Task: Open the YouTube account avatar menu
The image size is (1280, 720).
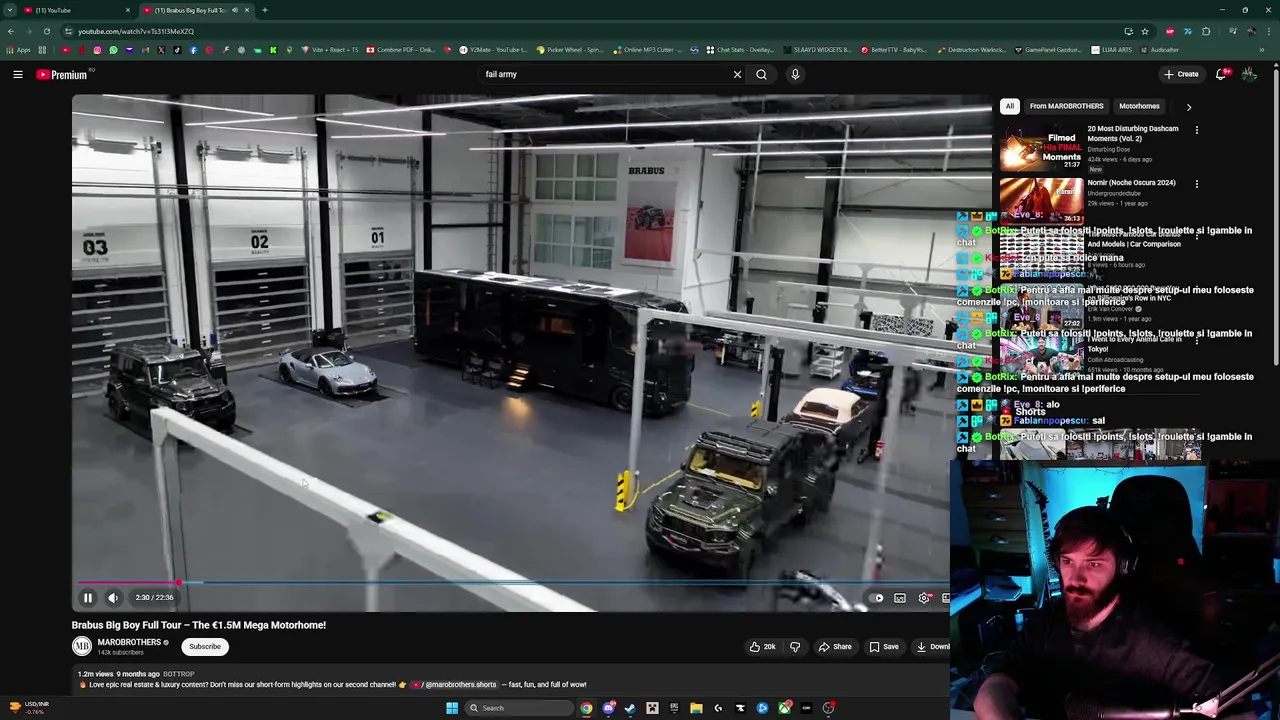Action: 1249,74
